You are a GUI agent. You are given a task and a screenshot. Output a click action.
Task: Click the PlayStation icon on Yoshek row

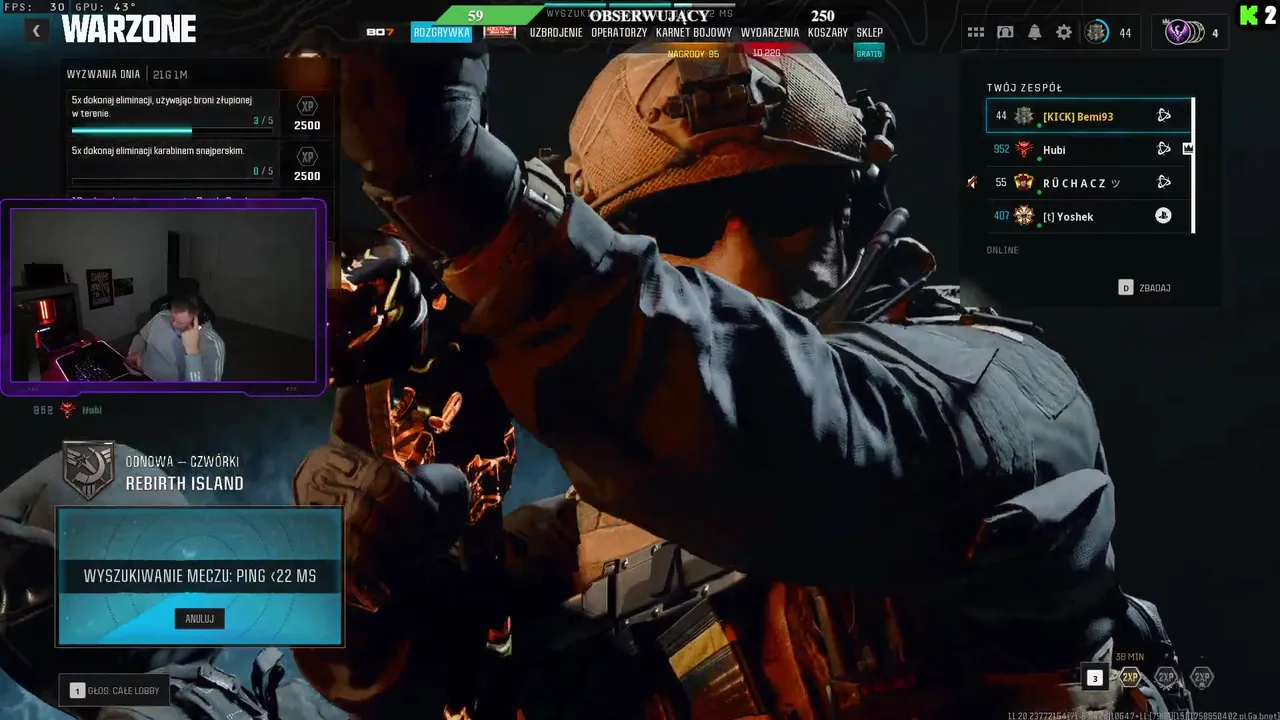[1163, 215]
